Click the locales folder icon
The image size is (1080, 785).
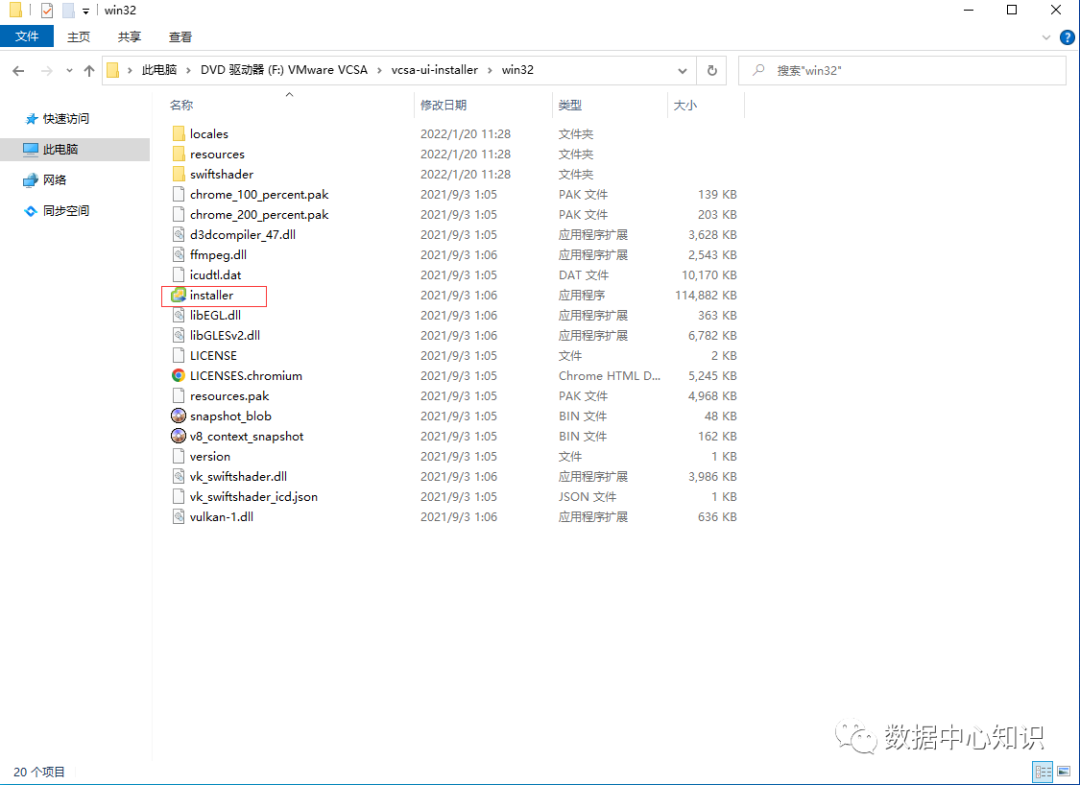click(x=178, y=134)
